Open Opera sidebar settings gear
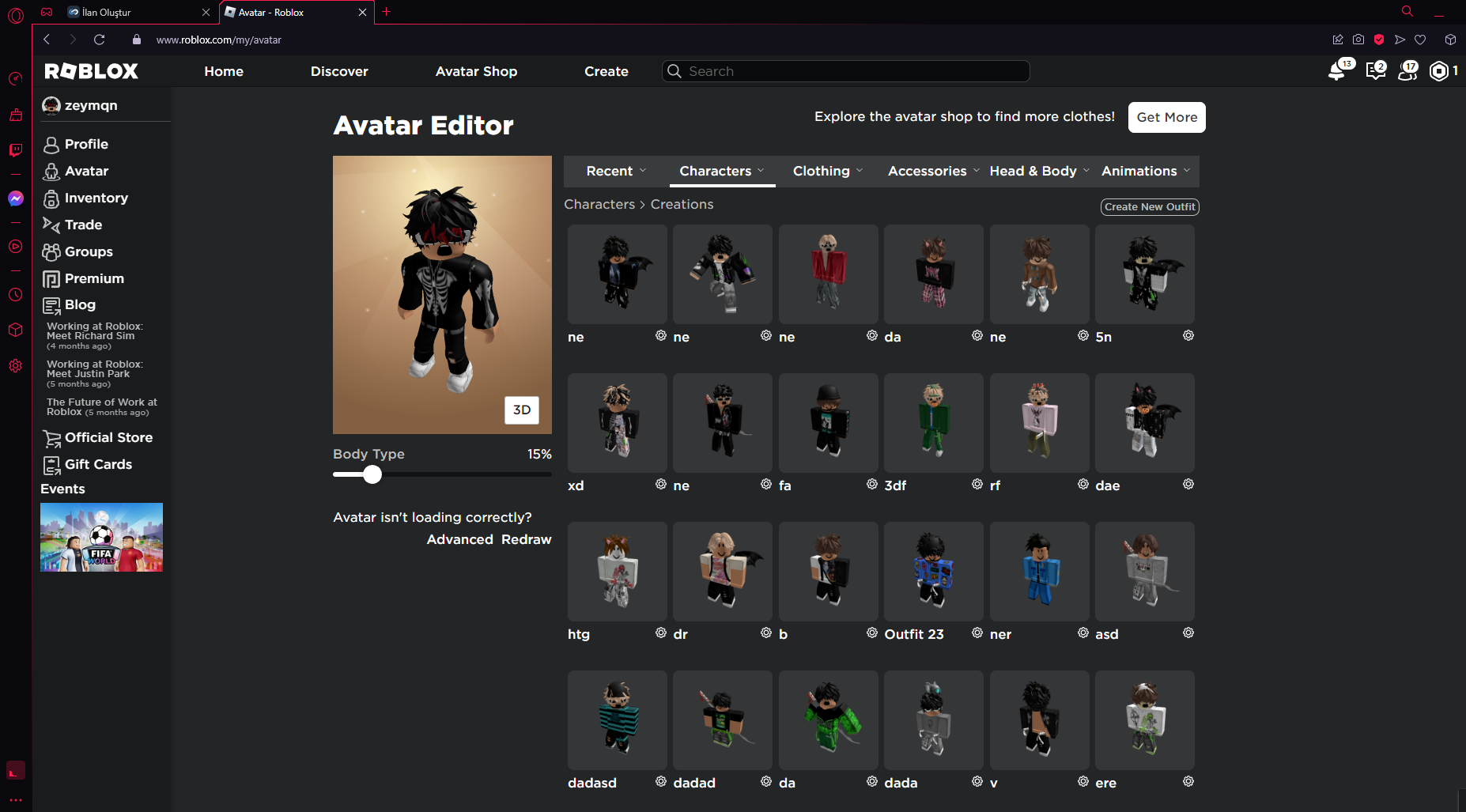Screen dimensions: 1466x812 (16, 366)
